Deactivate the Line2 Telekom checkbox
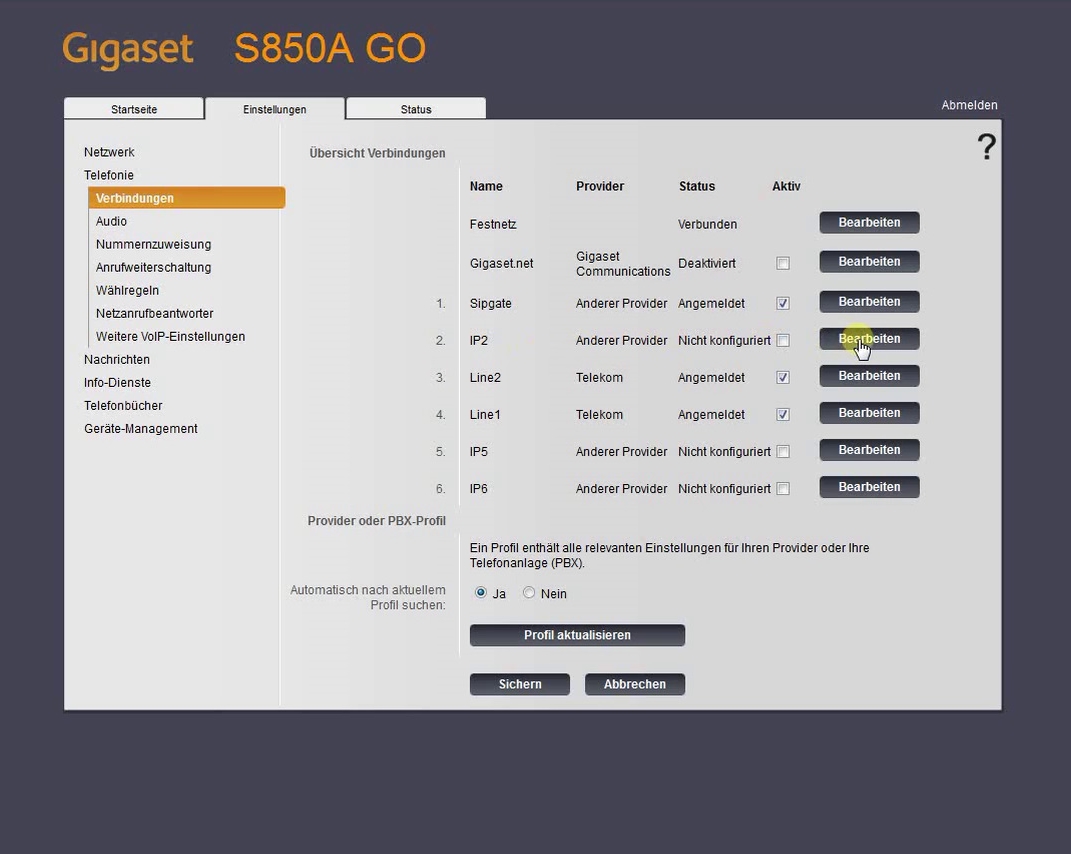Viewport: 1071px width, 854px height. point(783,377)
